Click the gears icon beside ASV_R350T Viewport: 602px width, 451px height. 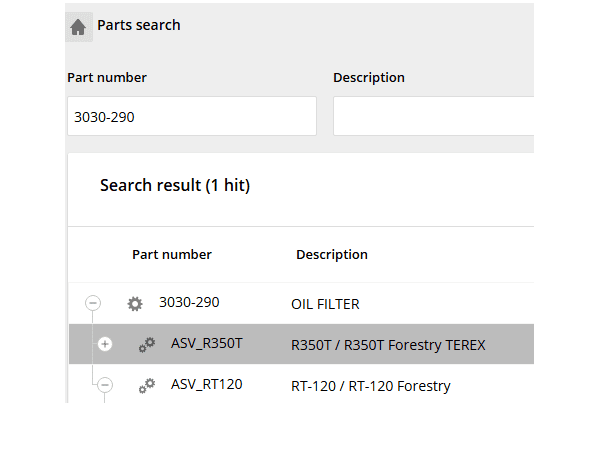pos(147,344)
